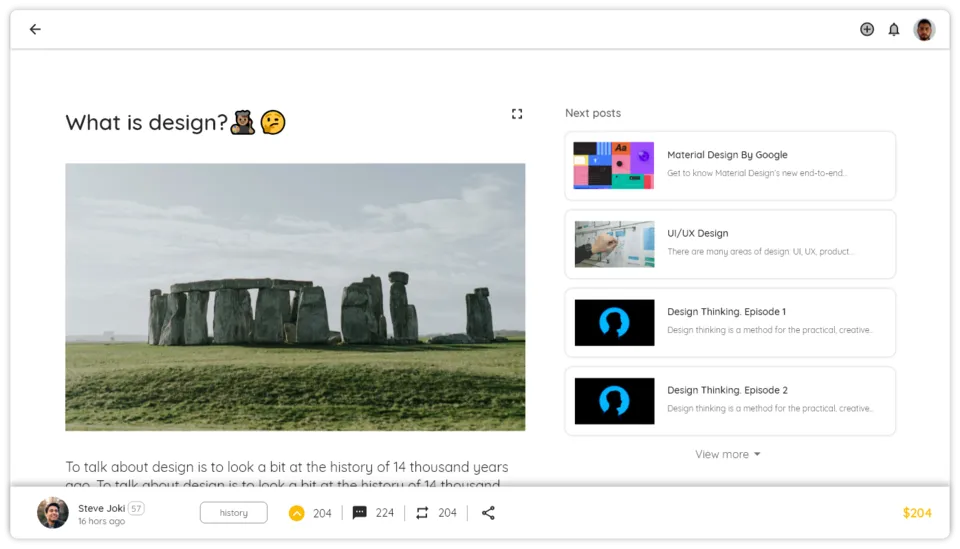Open the Design Thinking. Episode 2 thumbnail
This screenshot has height=549, width=960.
point(614,401)
